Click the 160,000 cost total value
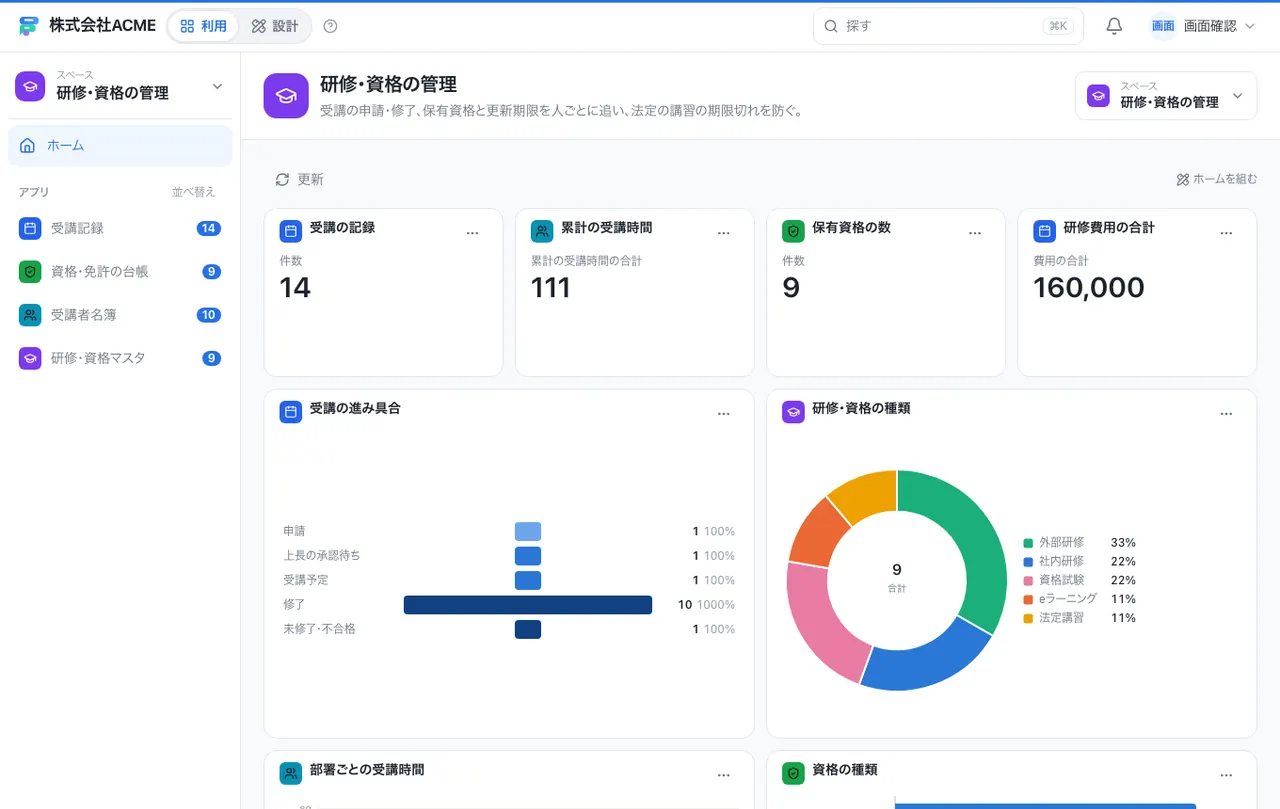The height and width of the screenshot is (809, 1280). [1089, 288]
